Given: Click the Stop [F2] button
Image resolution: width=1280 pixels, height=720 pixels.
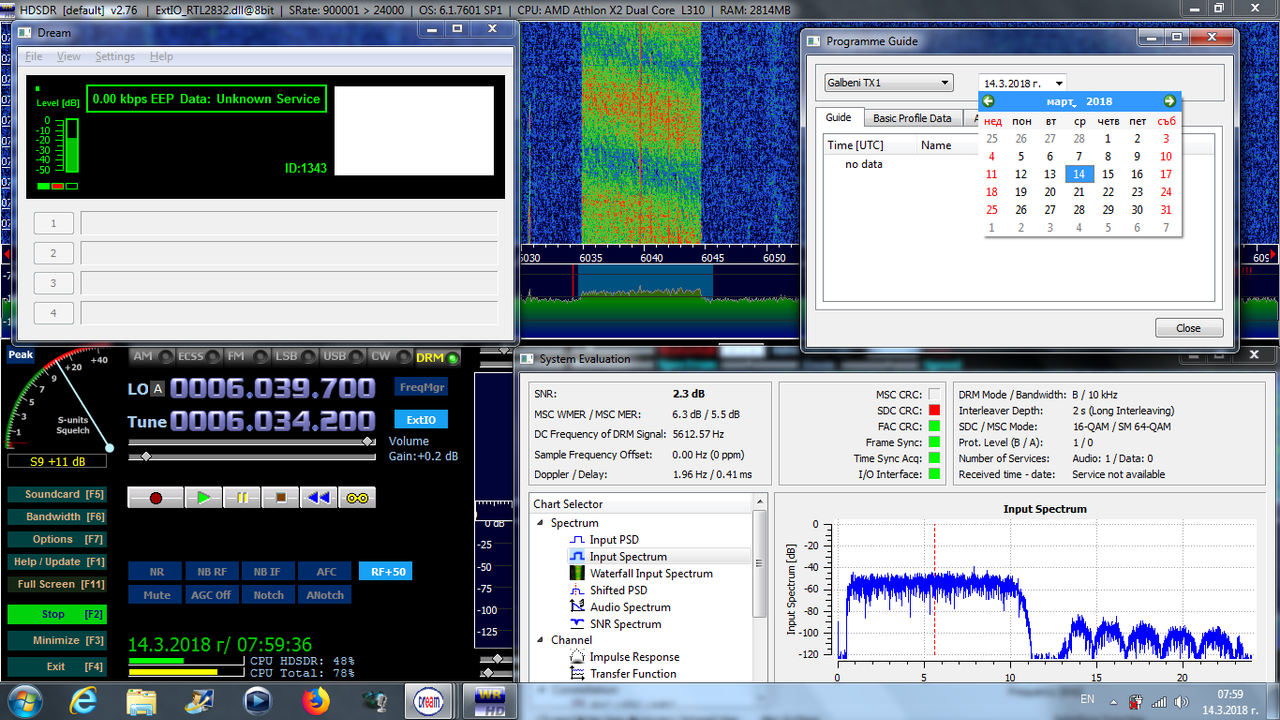Looking at the screenshot, I should point(56,614).
